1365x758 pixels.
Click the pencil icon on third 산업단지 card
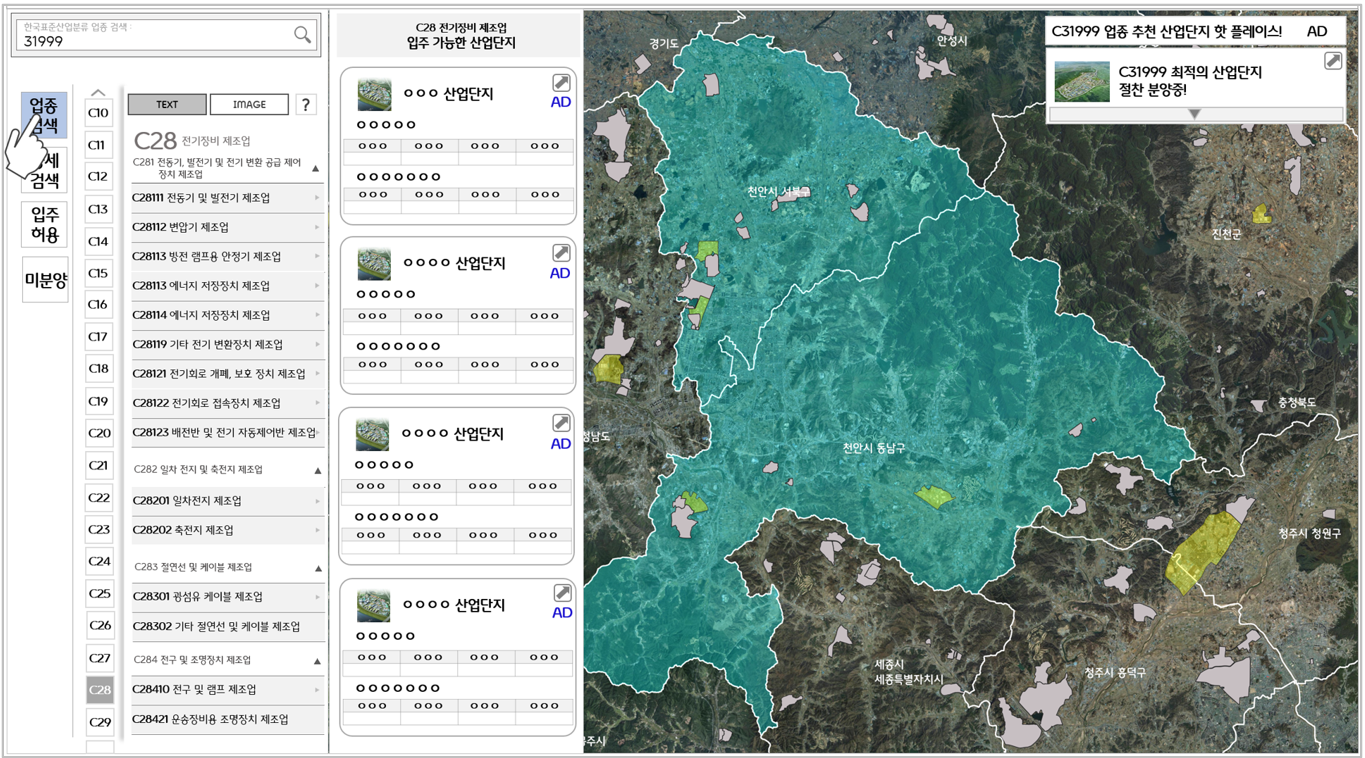click(x=561, y=423)
